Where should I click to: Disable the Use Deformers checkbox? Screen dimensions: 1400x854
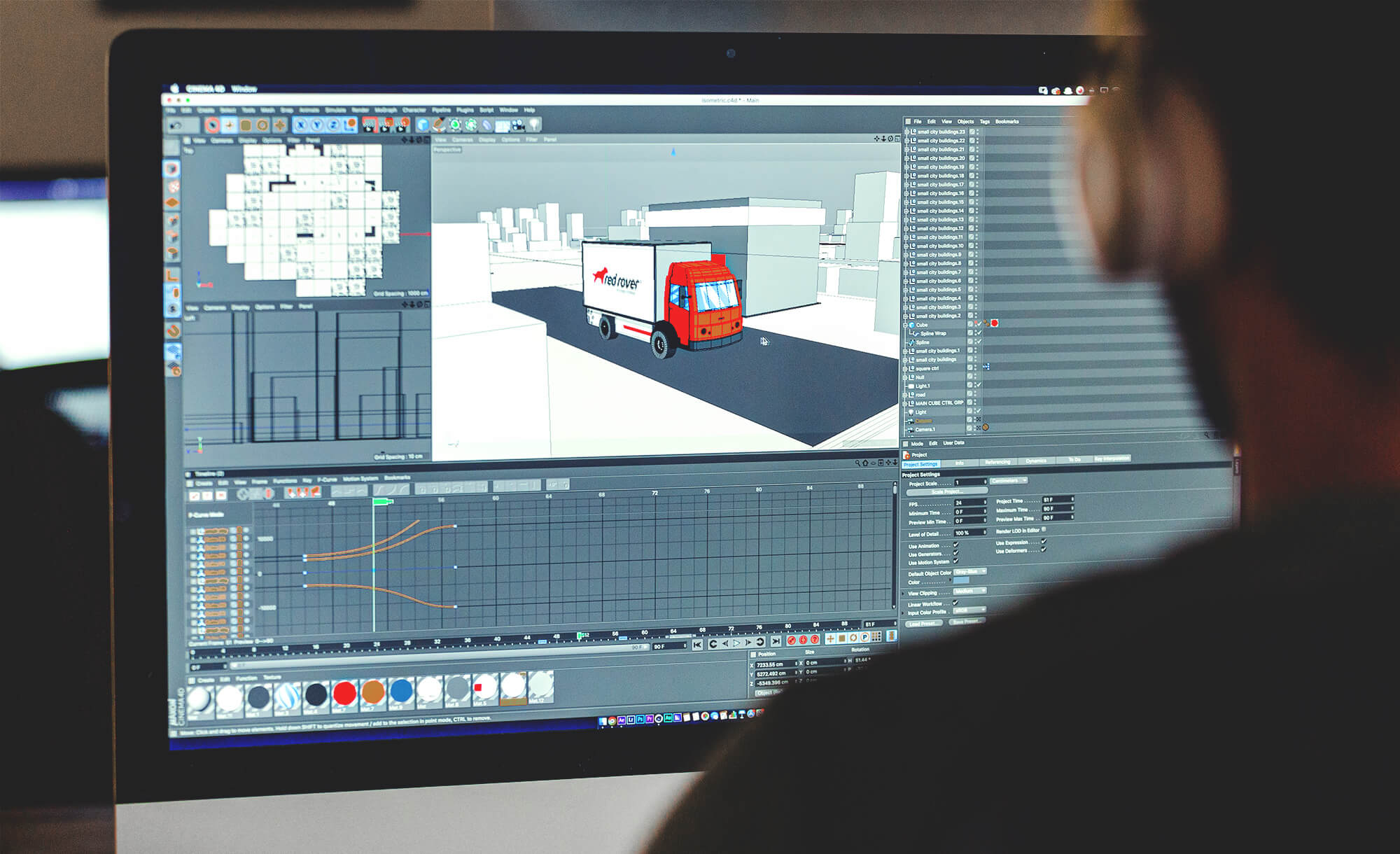click(x=1043, y=550)
